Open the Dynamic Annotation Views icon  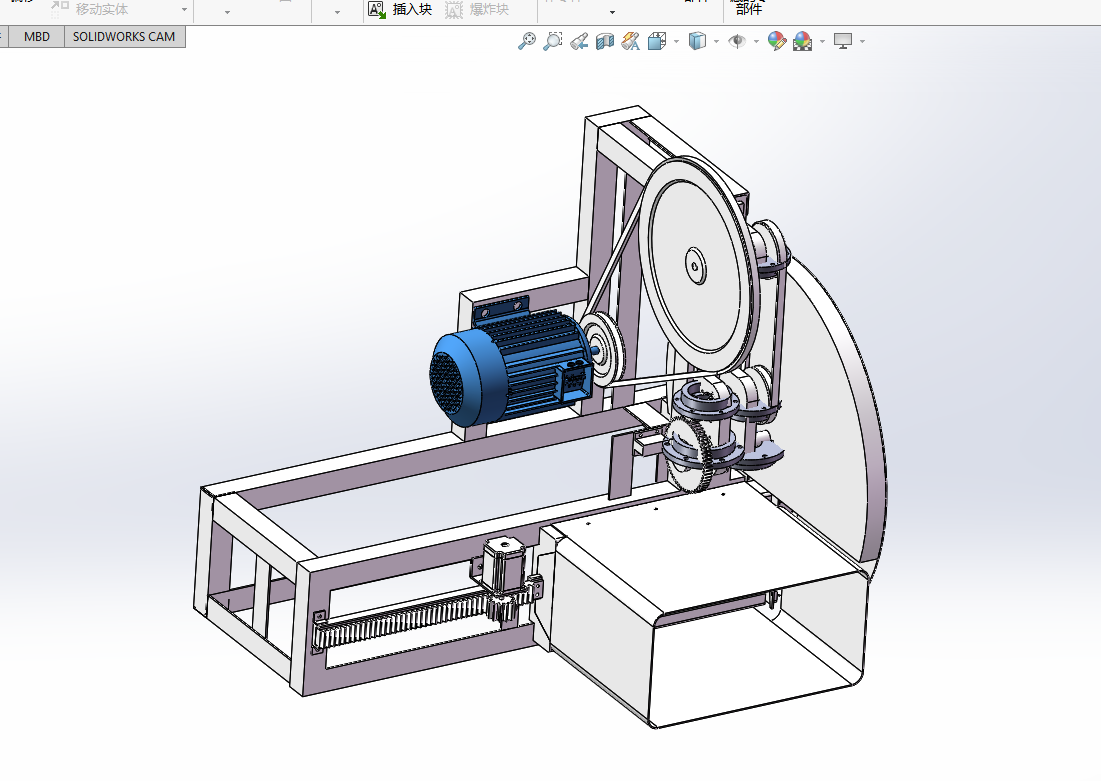(631, 41)
